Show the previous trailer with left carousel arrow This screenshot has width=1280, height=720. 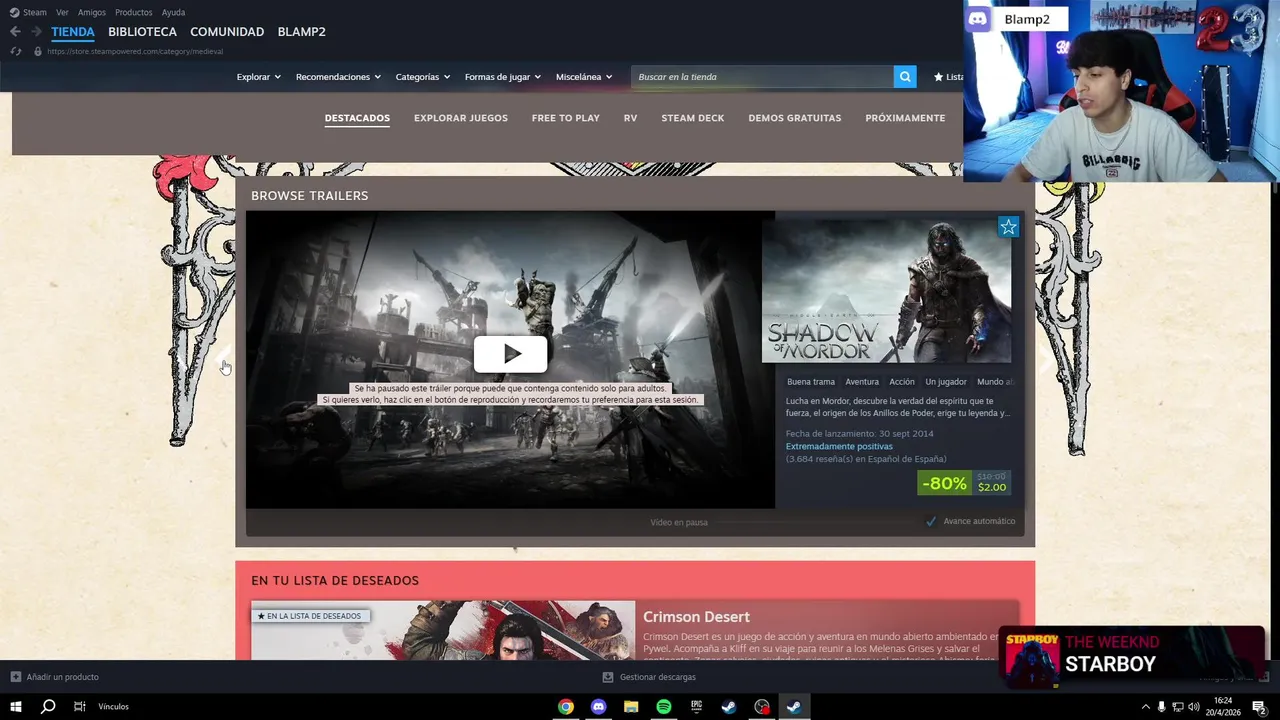[x=223, y=361]
